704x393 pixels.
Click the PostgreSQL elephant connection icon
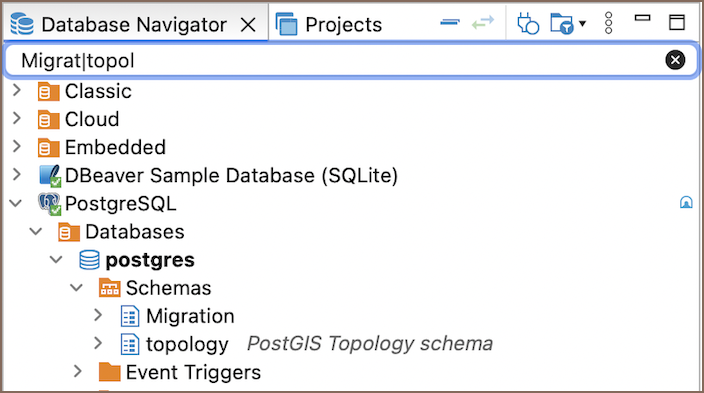tap(49, 204)
